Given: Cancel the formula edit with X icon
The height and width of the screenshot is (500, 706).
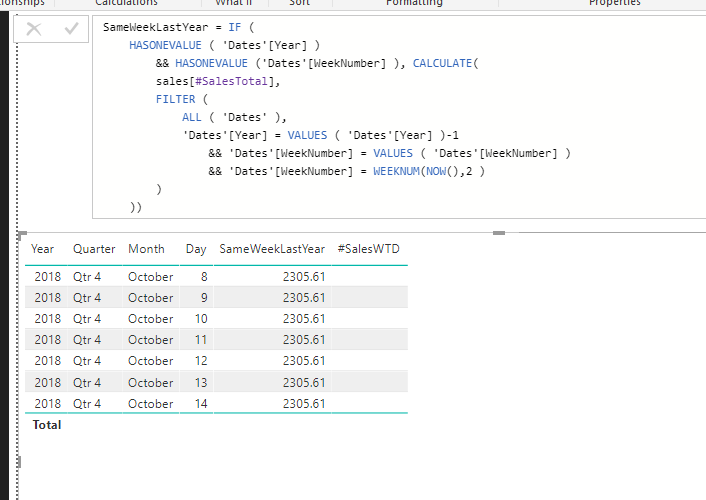Looking at the screenshot, I should (34, 29).
